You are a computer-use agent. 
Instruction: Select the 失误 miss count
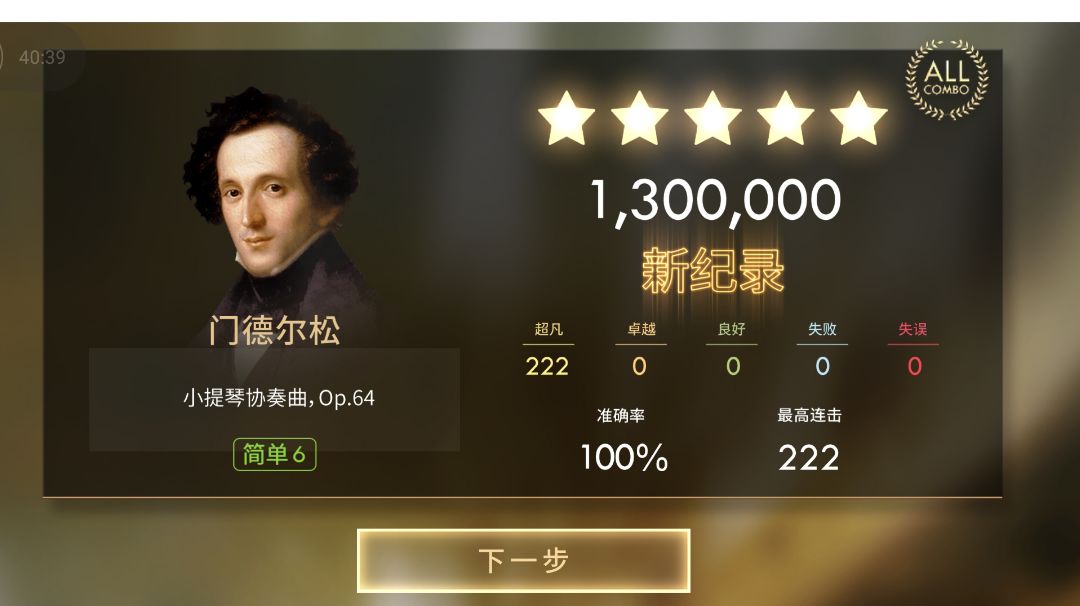click(x=914, y=366)
